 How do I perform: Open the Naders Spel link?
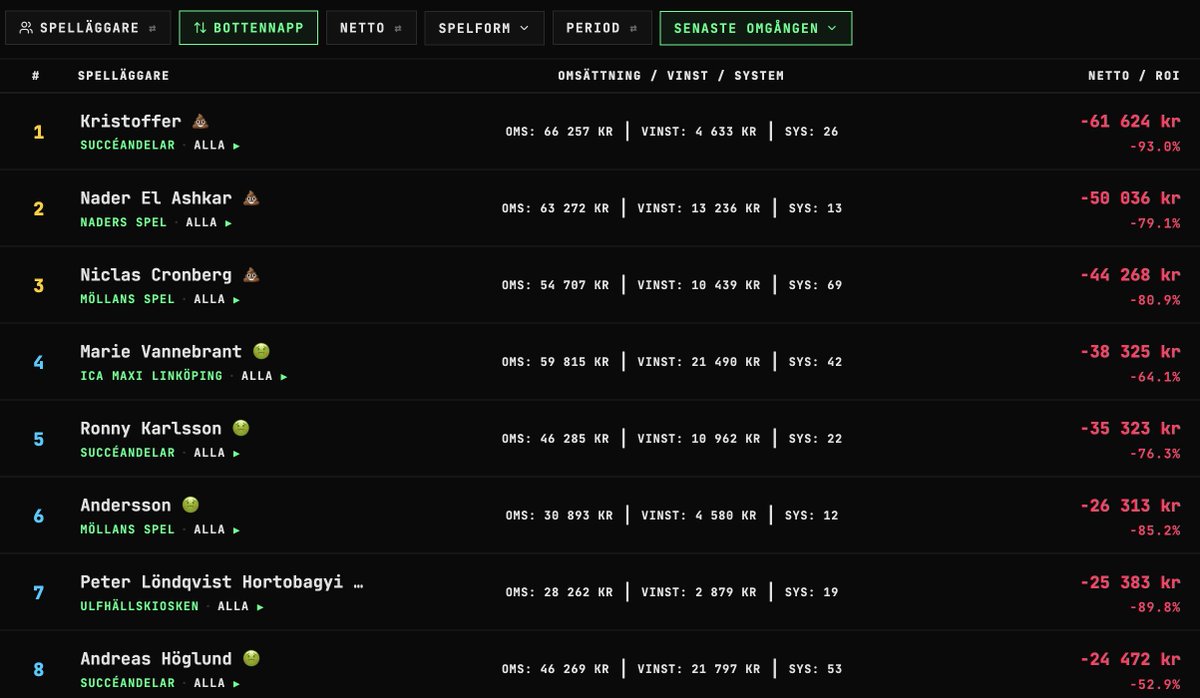(124, 223)
